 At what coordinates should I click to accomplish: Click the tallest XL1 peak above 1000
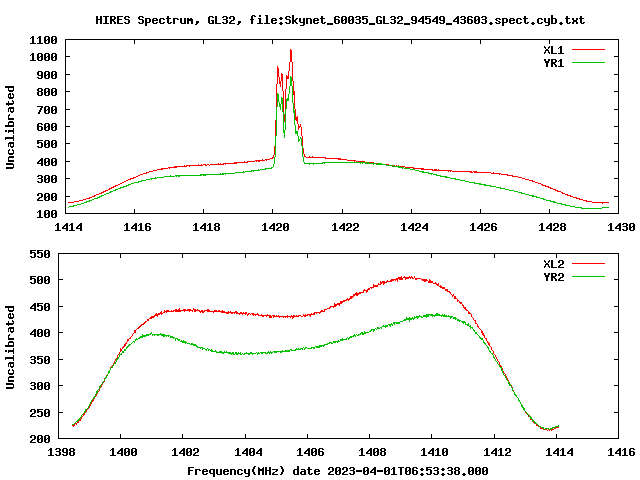[x=291, y=51]
